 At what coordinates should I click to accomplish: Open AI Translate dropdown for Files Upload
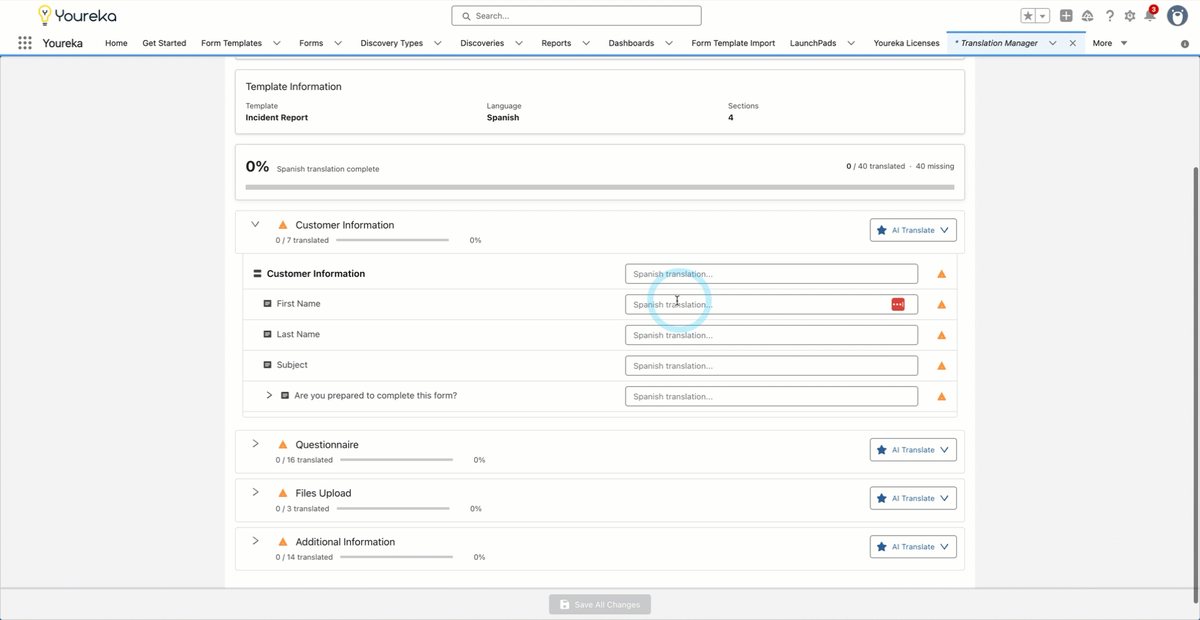pos(913,498)
